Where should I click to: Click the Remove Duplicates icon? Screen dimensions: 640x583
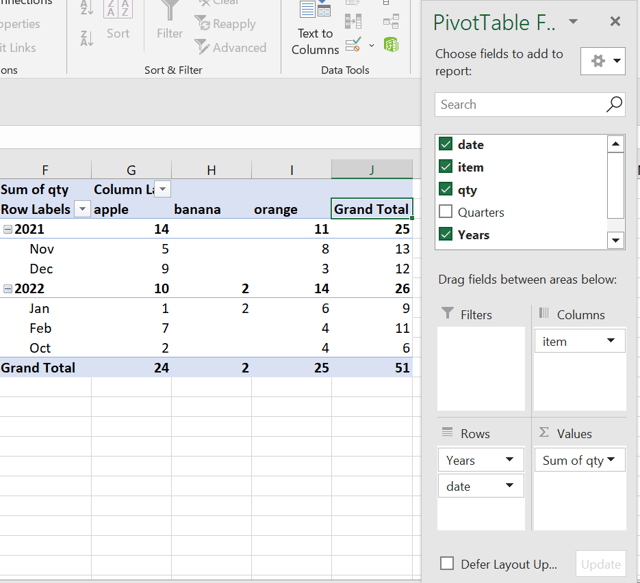(353, 21)
